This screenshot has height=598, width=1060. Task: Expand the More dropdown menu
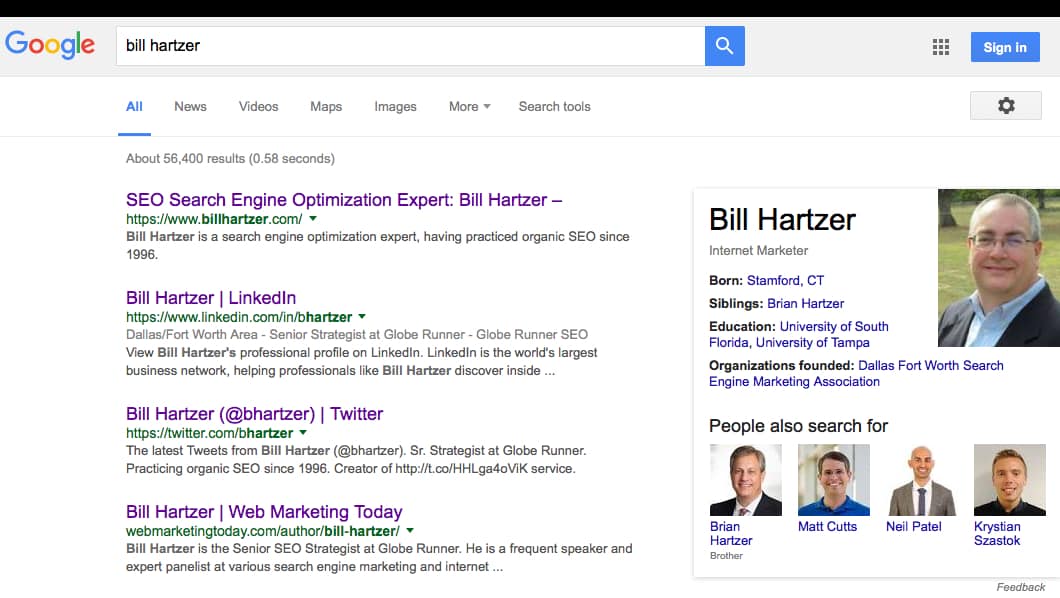(x=469, y=107)
